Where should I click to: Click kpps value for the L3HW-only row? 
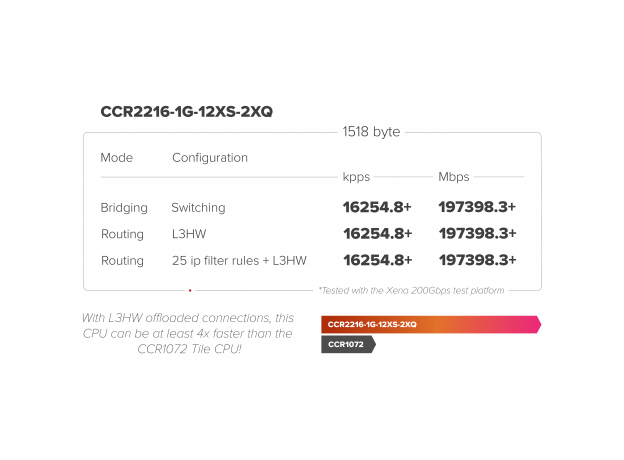click(378, 234)
